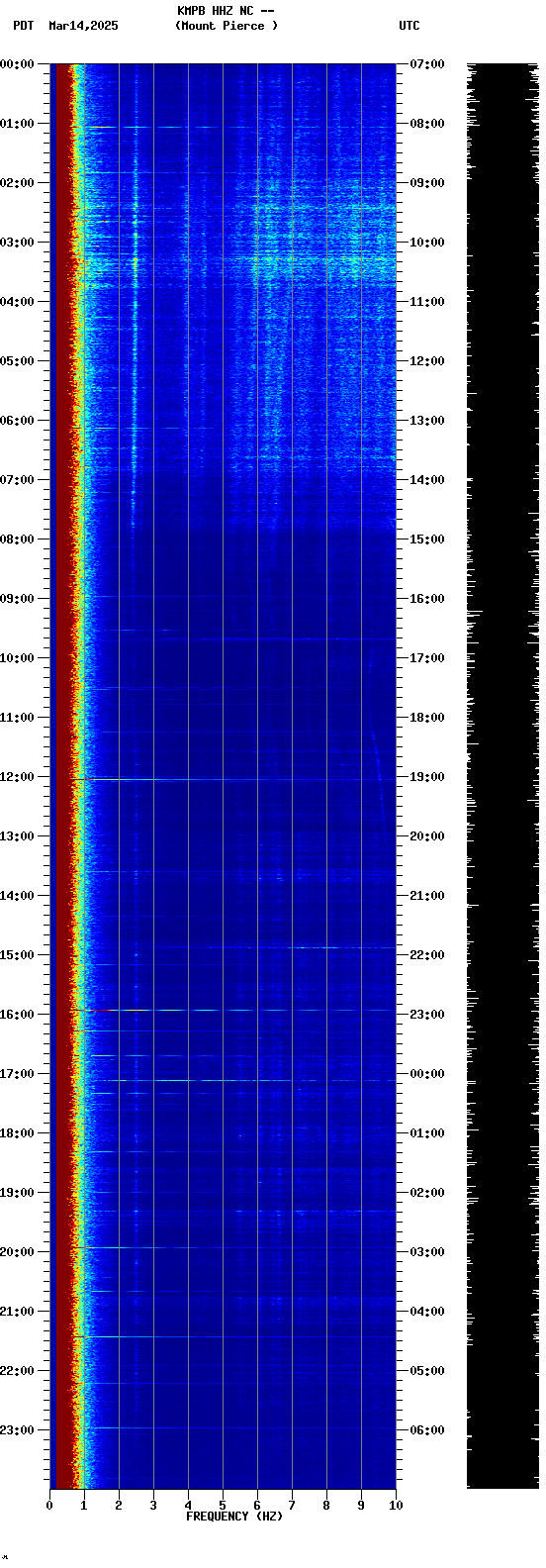The height and width of the screenshot is (1568, 546).
Task: Click the station title KMPB HHZ NC --
Action: [226, 11]
